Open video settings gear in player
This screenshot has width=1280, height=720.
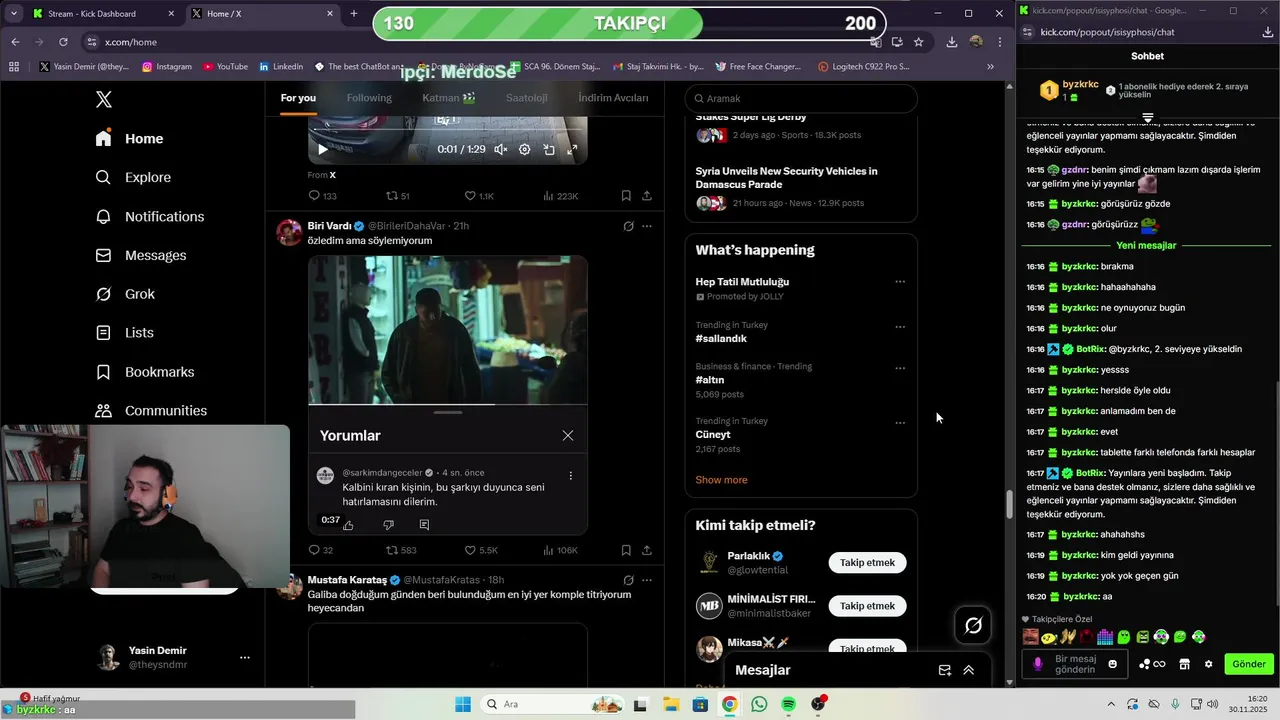click(524, 149)
